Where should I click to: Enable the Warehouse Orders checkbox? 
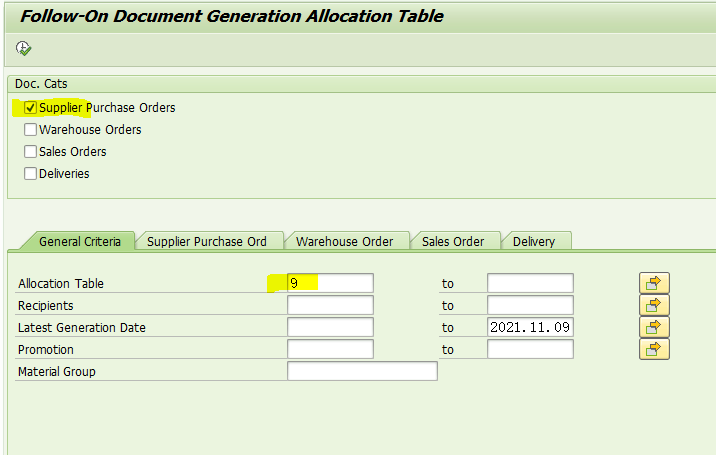(x=30, y=129)
